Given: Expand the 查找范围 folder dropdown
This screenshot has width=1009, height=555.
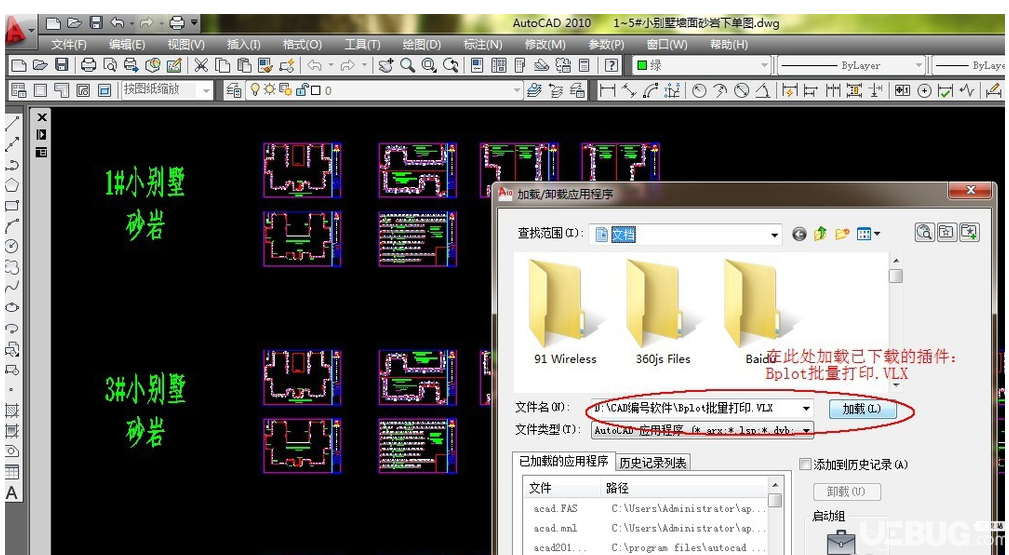Looking at the screenshot, I should [x=774, y=234].
